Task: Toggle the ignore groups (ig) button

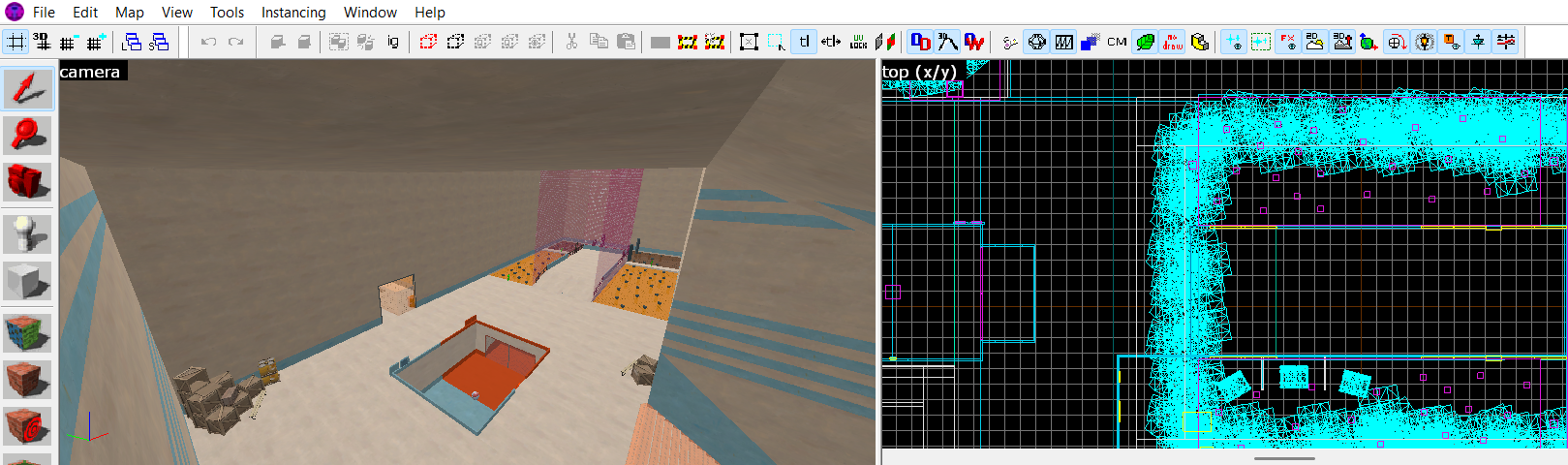Action: [x=392, y=42]
